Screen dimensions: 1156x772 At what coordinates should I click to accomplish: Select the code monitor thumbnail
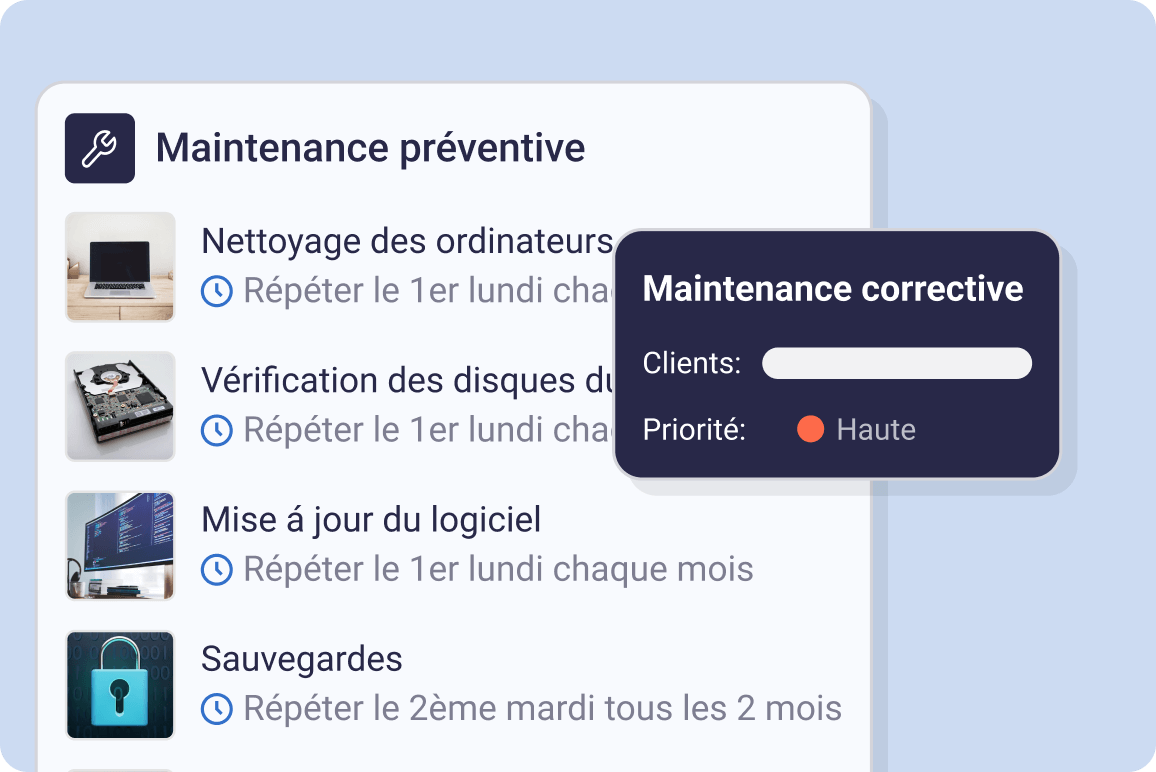pos(120,545)
